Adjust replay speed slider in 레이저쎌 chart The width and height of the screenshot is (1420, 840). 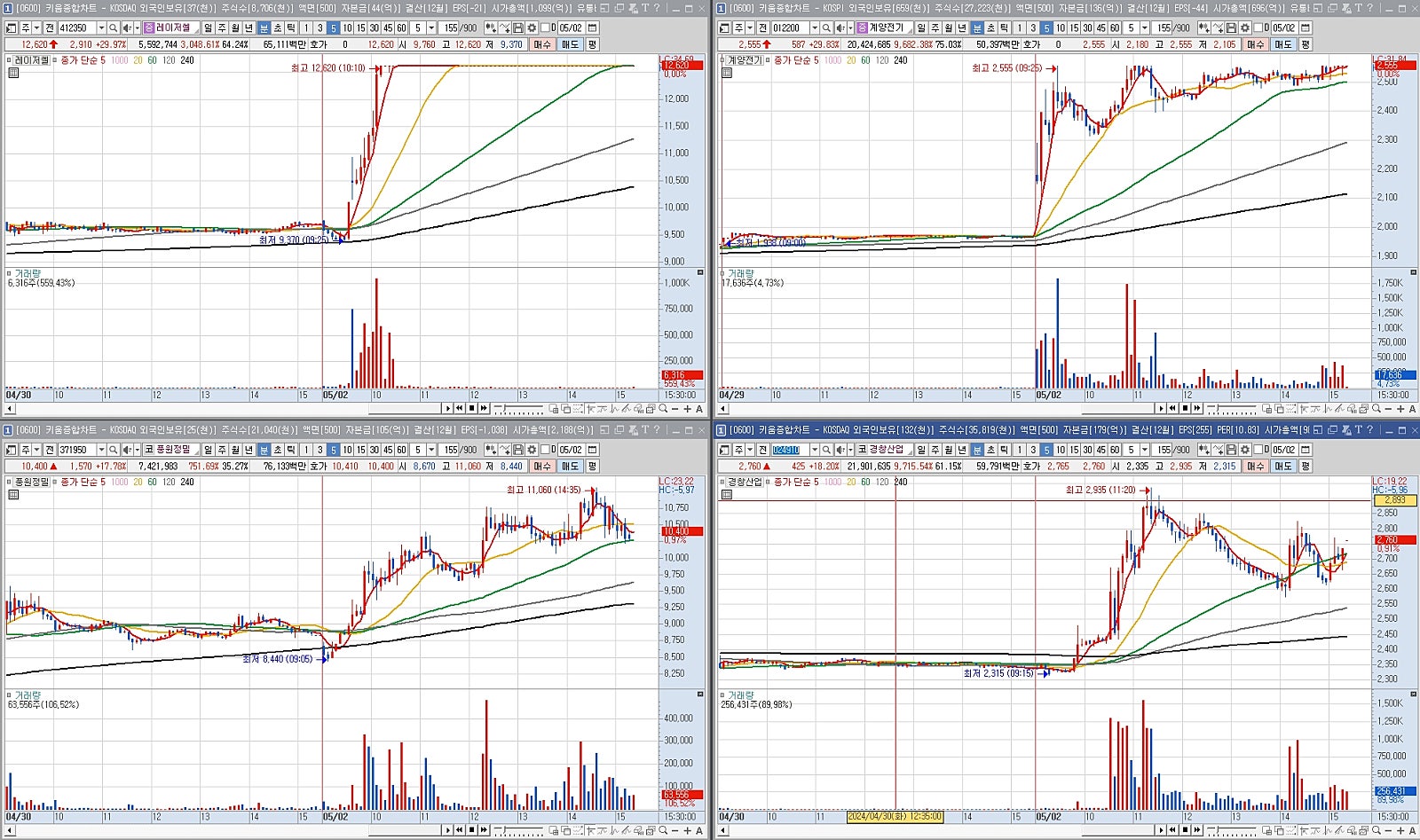518,409
